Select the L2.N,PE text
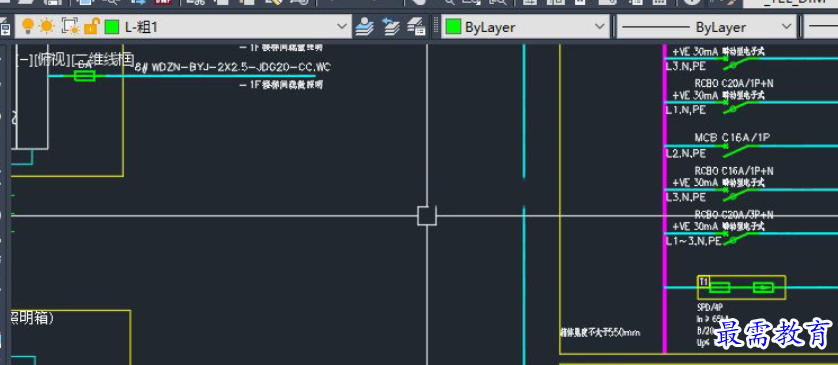This screenshot has width=838, height=365. coord(686,154)
